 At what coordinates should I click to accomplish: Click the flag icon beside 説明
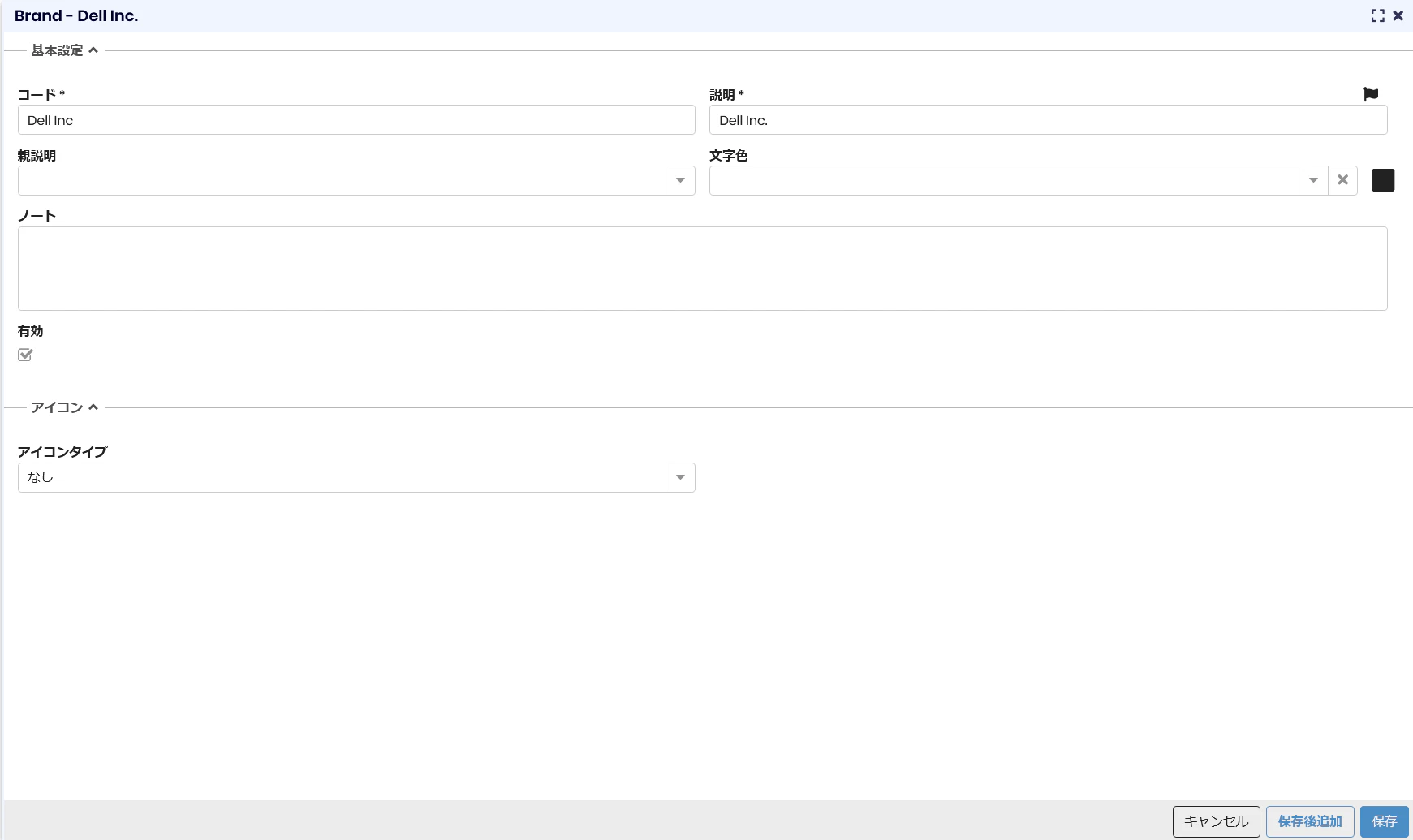(x=1371, y=94)
